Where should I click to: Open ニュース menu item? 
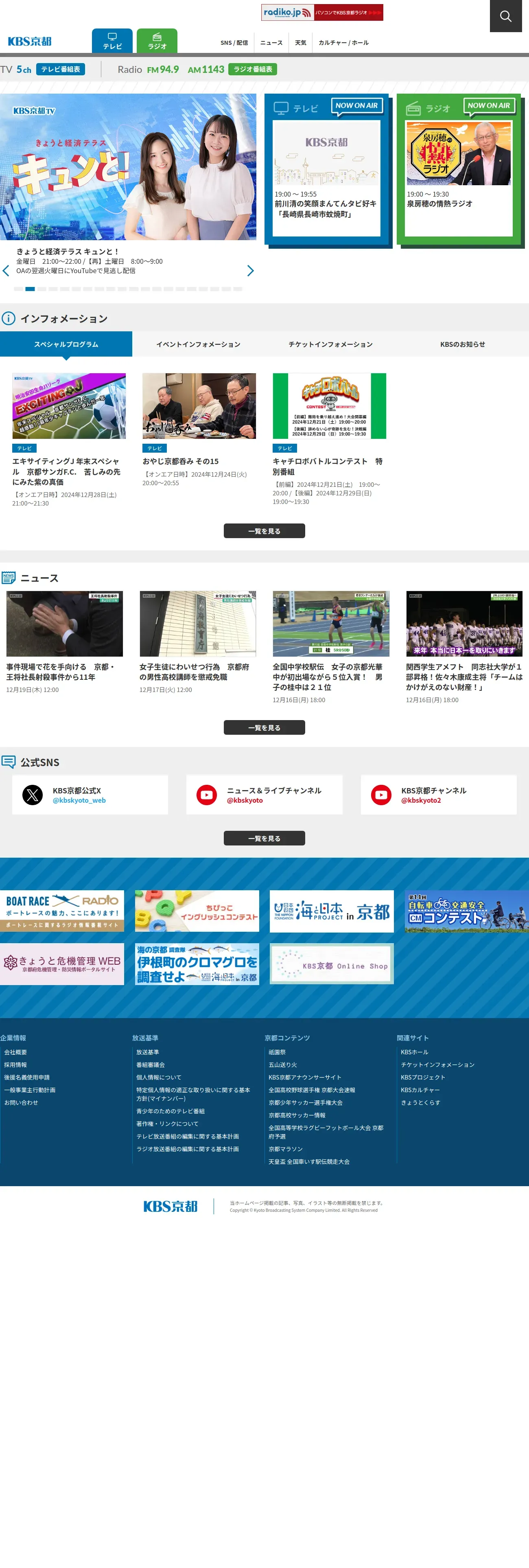(x=271, y=43)
